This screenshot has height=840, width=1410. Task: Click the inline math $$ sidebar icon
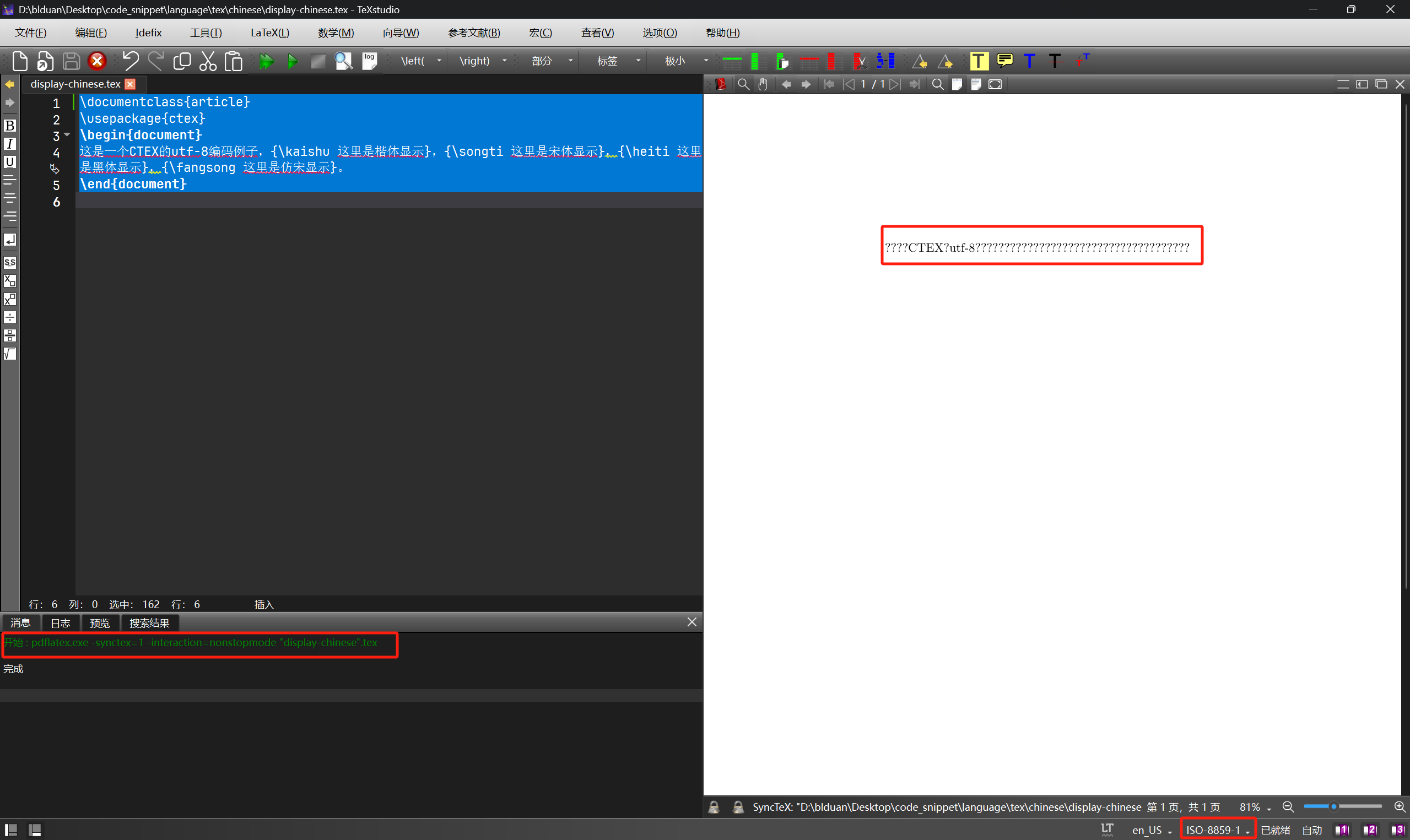9,263
